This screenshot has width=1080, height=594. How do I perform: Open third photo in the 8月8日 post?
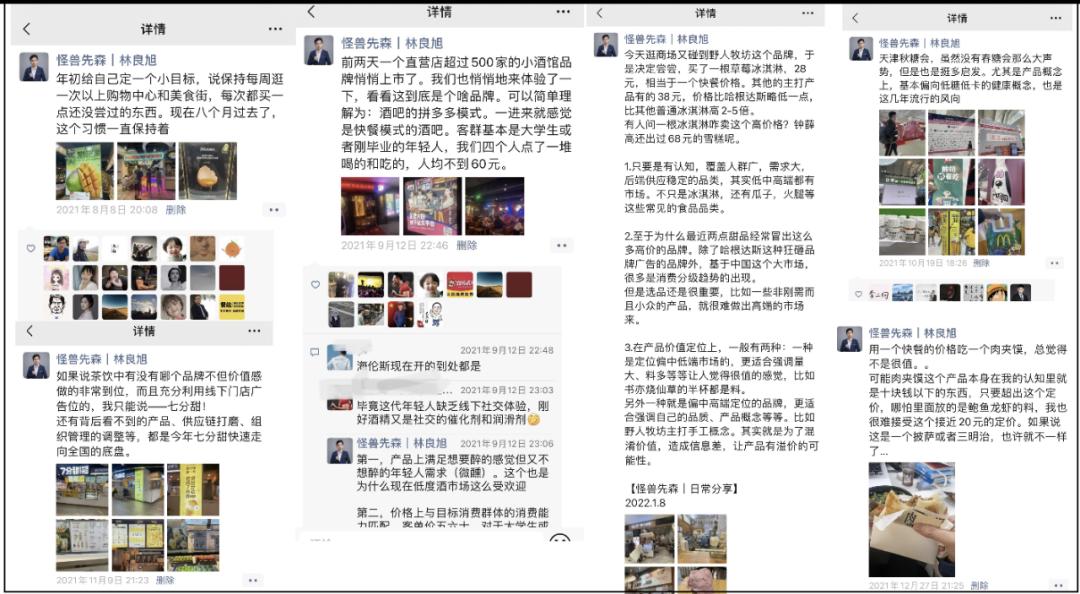click(x=207, y=171)
